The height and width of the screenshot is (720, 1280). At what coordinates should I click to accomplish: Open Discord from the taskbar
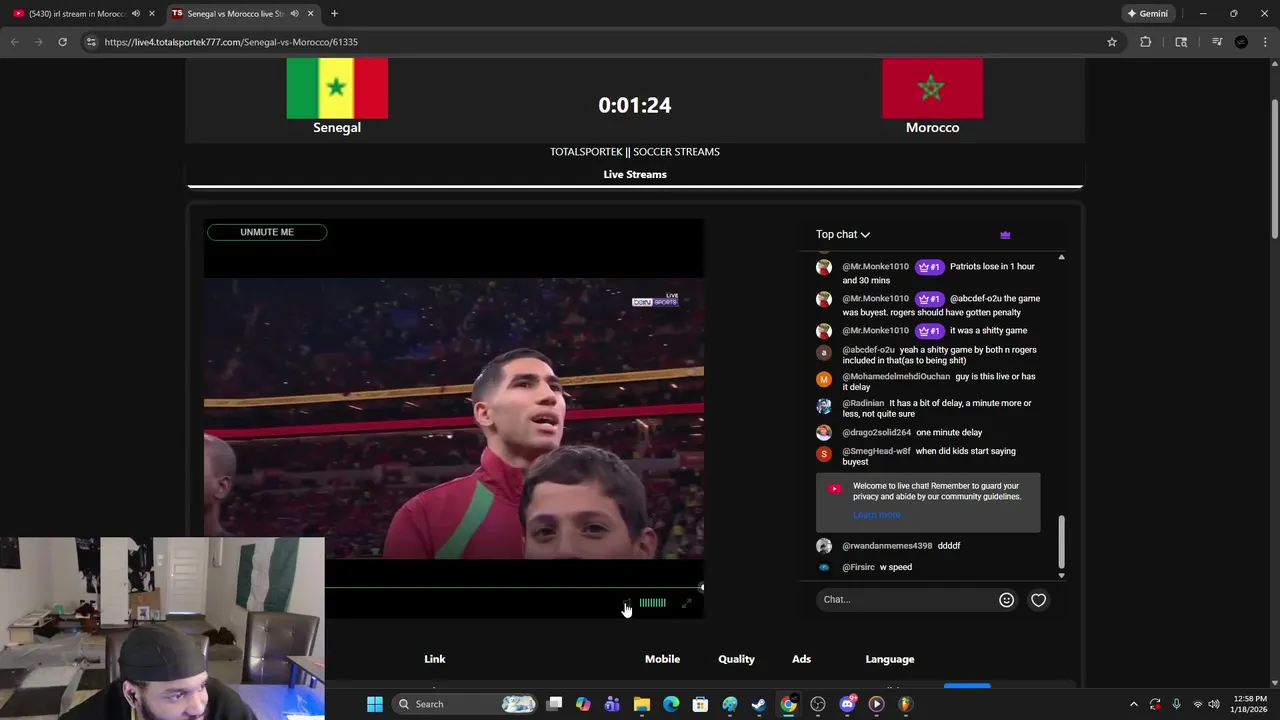point(847,704)
